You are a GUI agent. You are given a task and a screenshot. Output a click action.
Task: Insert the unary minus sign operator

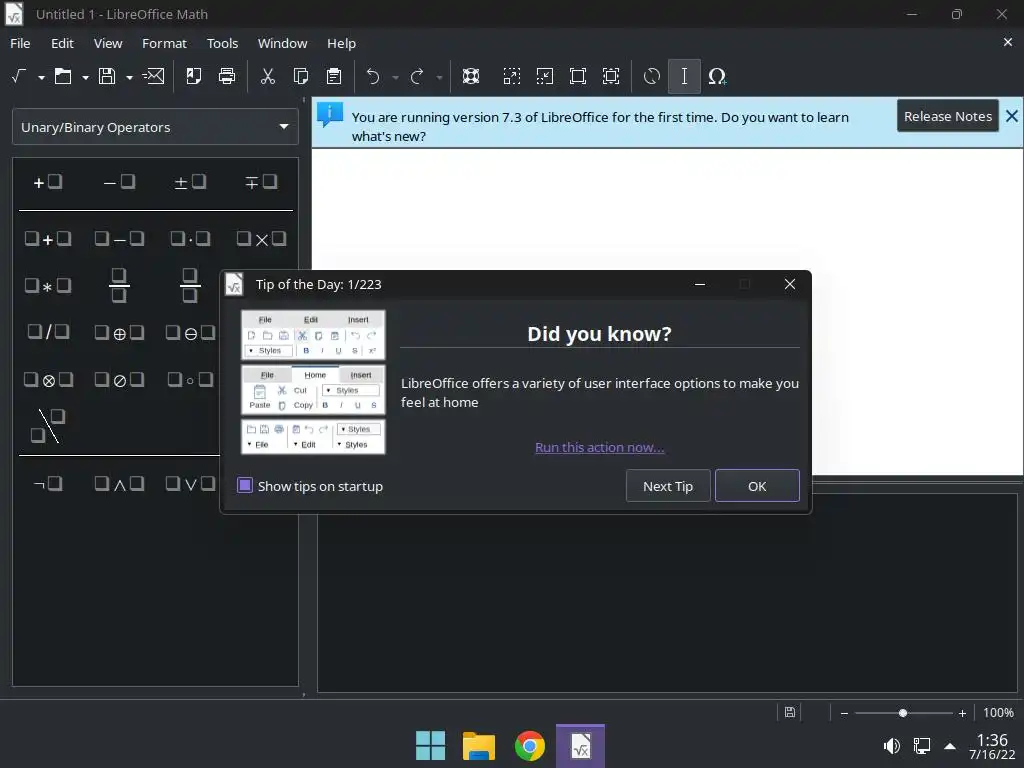(x=119, y=182)
